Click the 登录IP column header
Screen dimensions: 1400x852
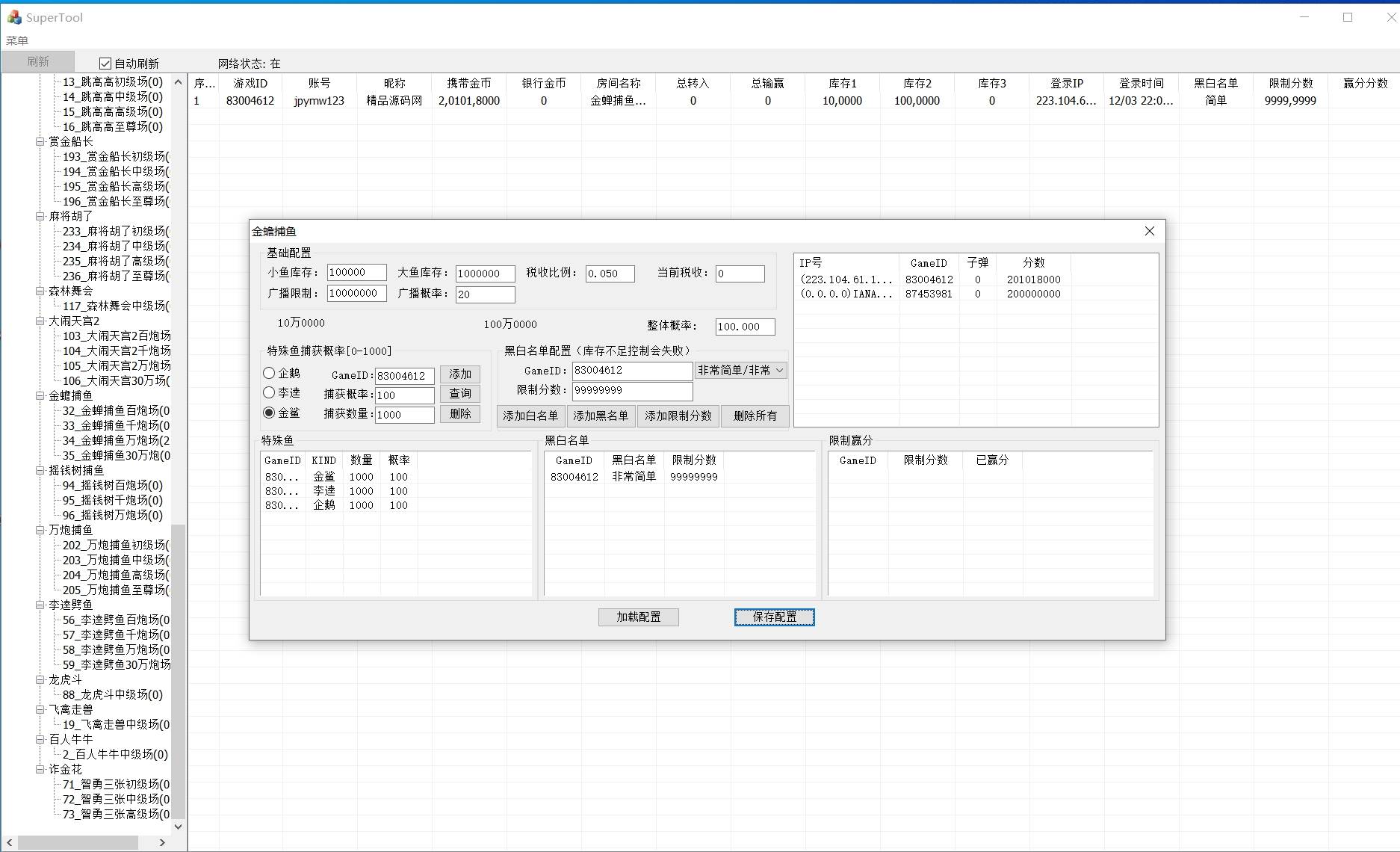[x=1066, y=83]
